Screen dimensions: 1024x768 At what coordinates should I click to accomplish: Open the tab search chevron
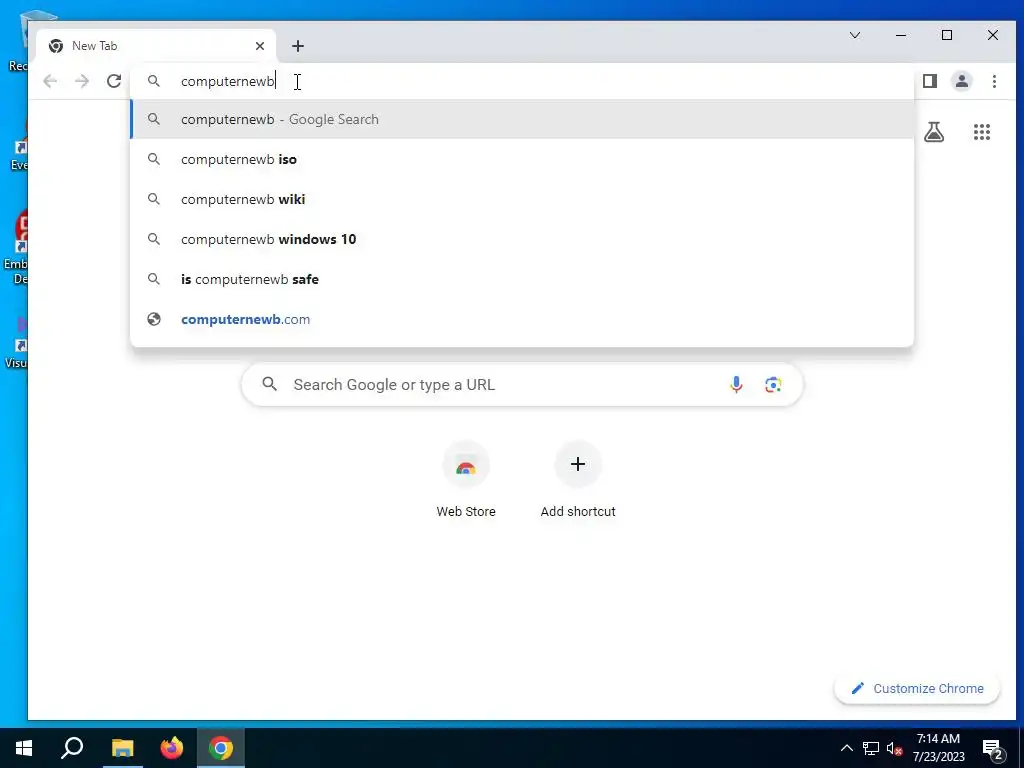point(855,35)
